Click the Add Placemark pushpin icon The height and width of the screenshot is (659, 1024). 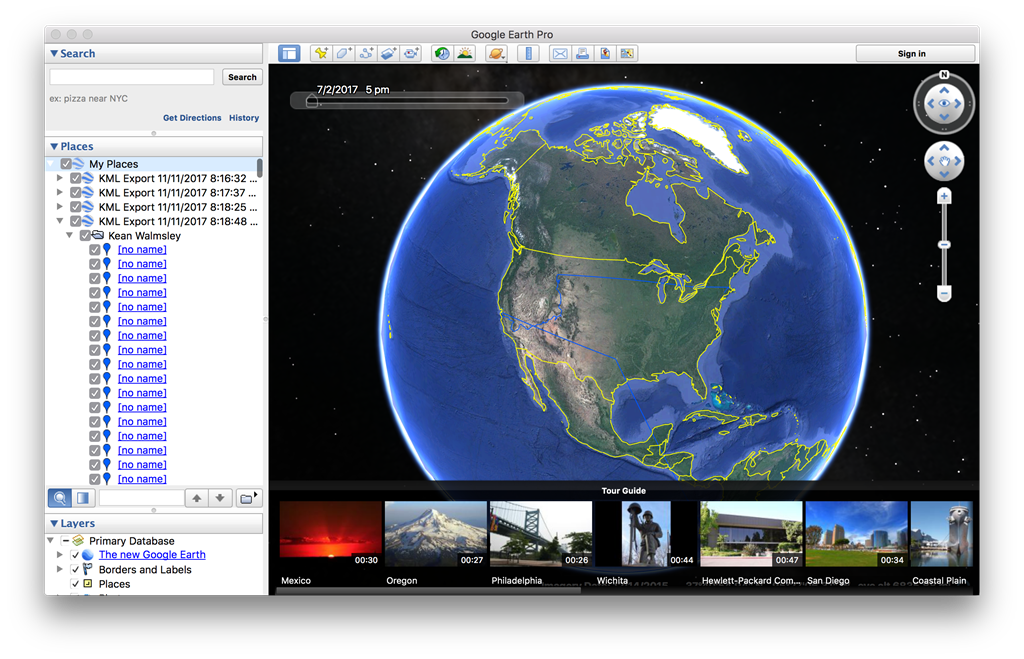321,54
